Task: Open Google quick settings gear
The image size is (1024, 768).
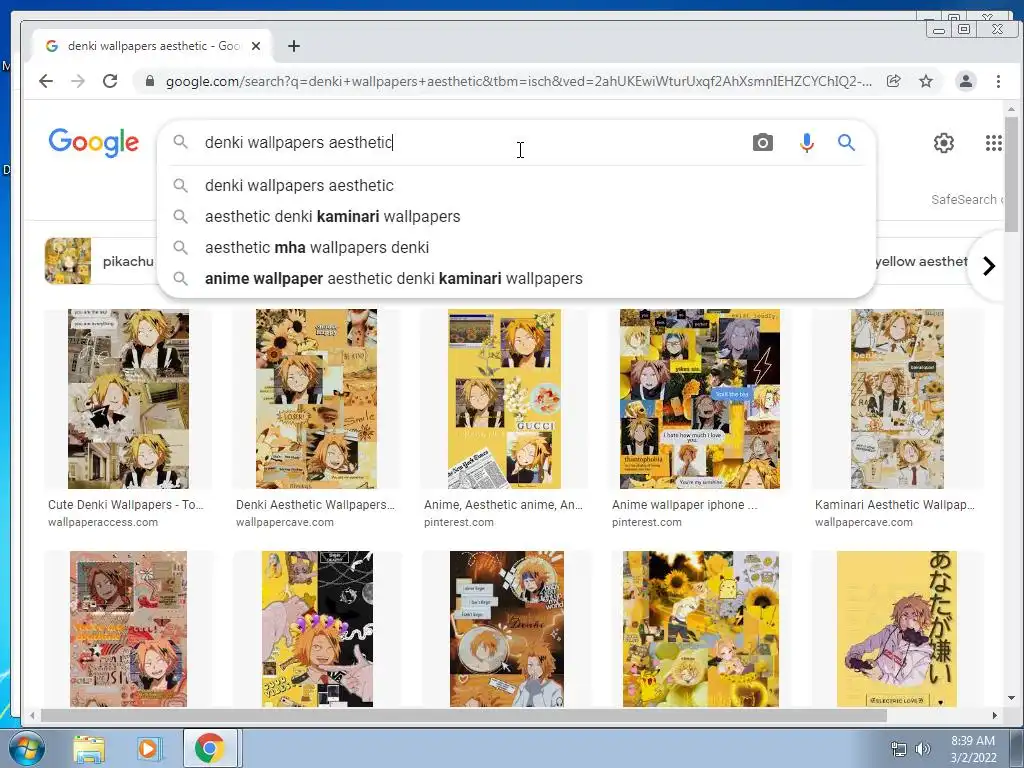Action: pos(943,142)
